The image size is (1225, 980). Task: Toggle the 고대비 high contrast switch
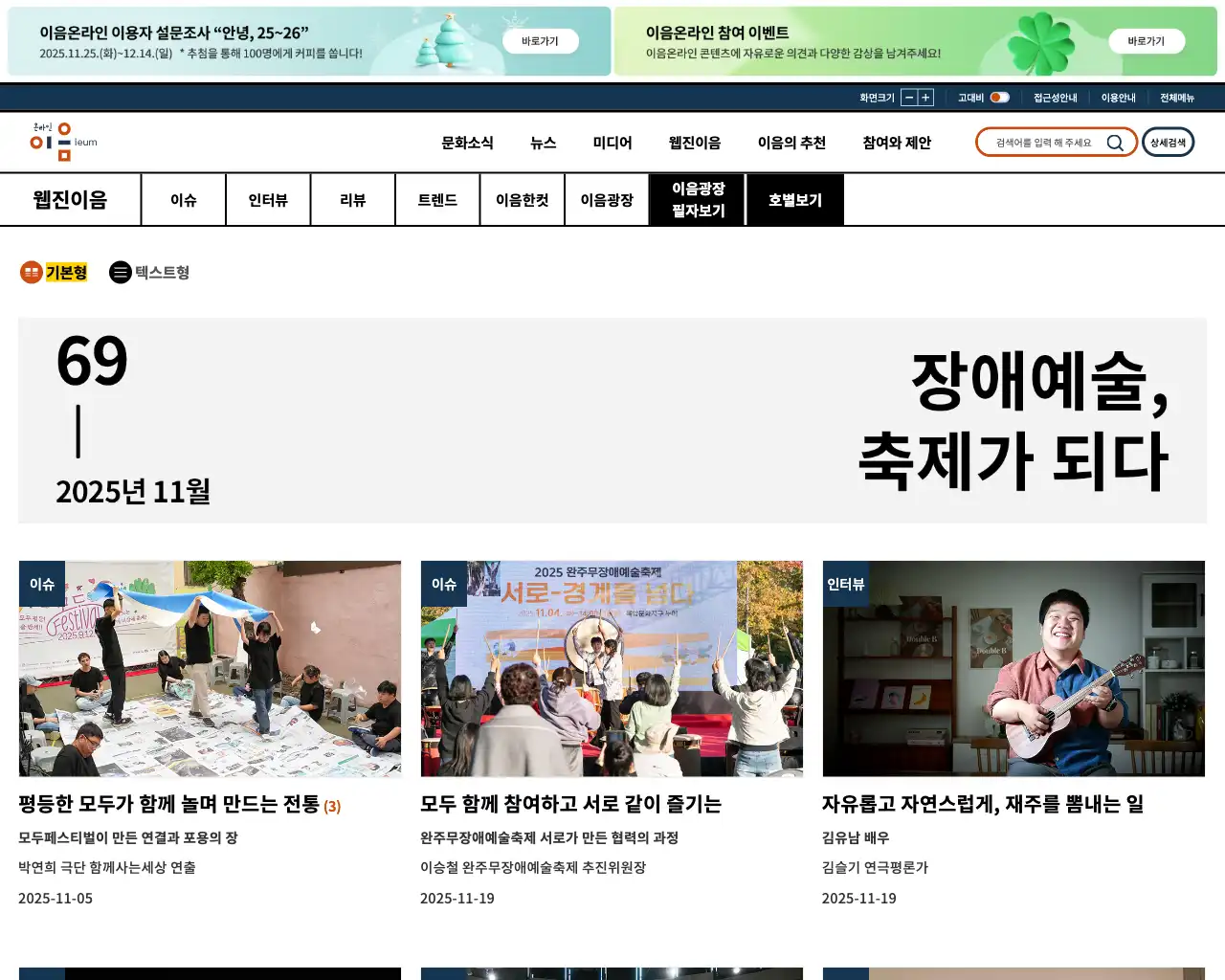(x=999, y=98)
